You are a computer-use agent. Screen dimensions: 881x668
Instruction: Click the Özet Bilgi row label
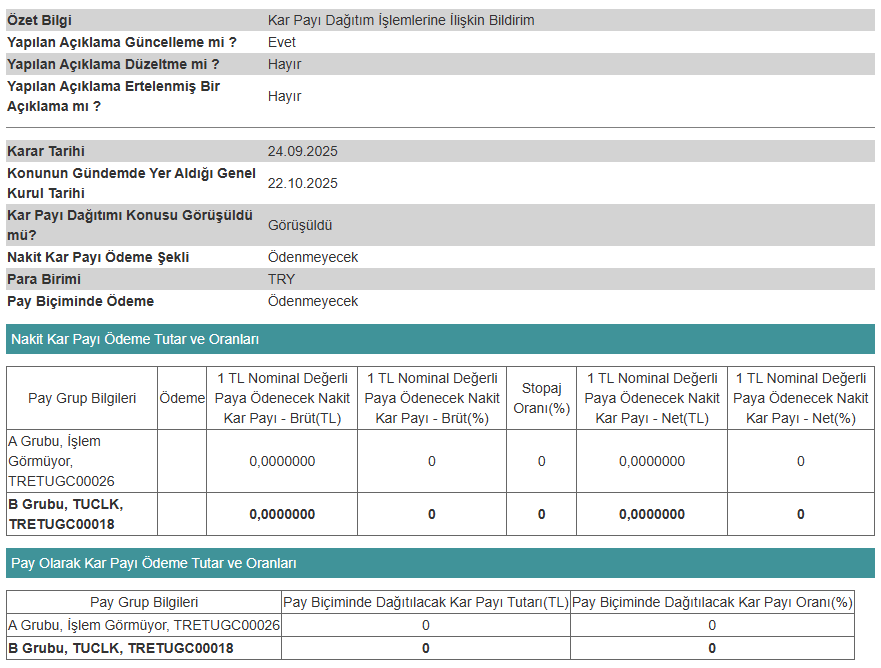pos(39,20)
